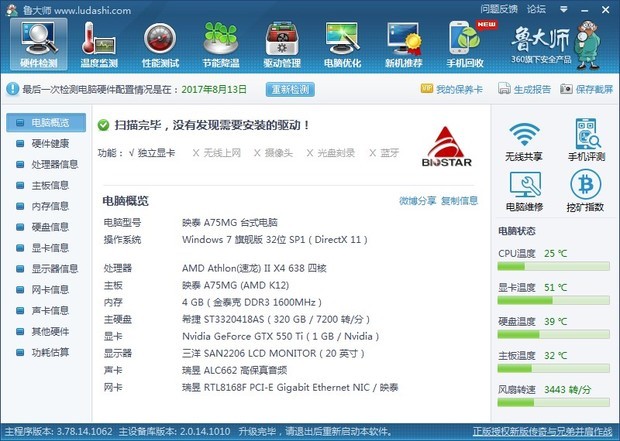Open the 节能降温 energy saving tab

[x=221, y=44]
